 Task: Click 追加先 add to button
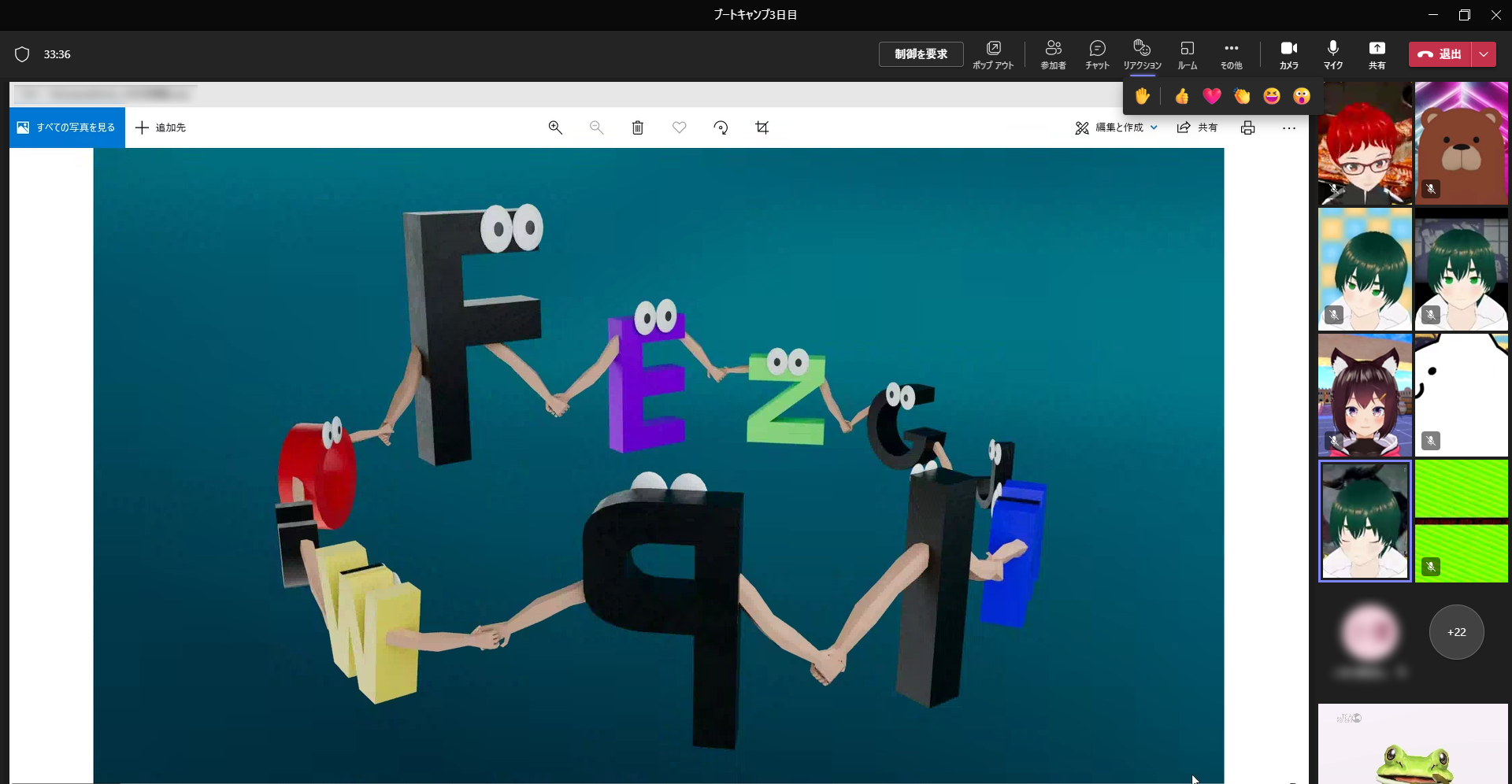(x=161, y=128)
